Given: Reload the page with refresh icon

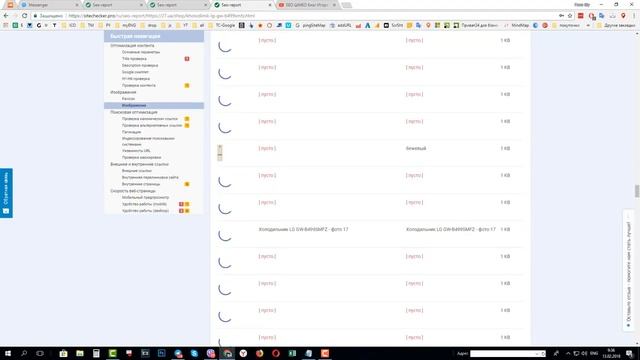Looking at the screenshot, I should click(x=24, y=16).
